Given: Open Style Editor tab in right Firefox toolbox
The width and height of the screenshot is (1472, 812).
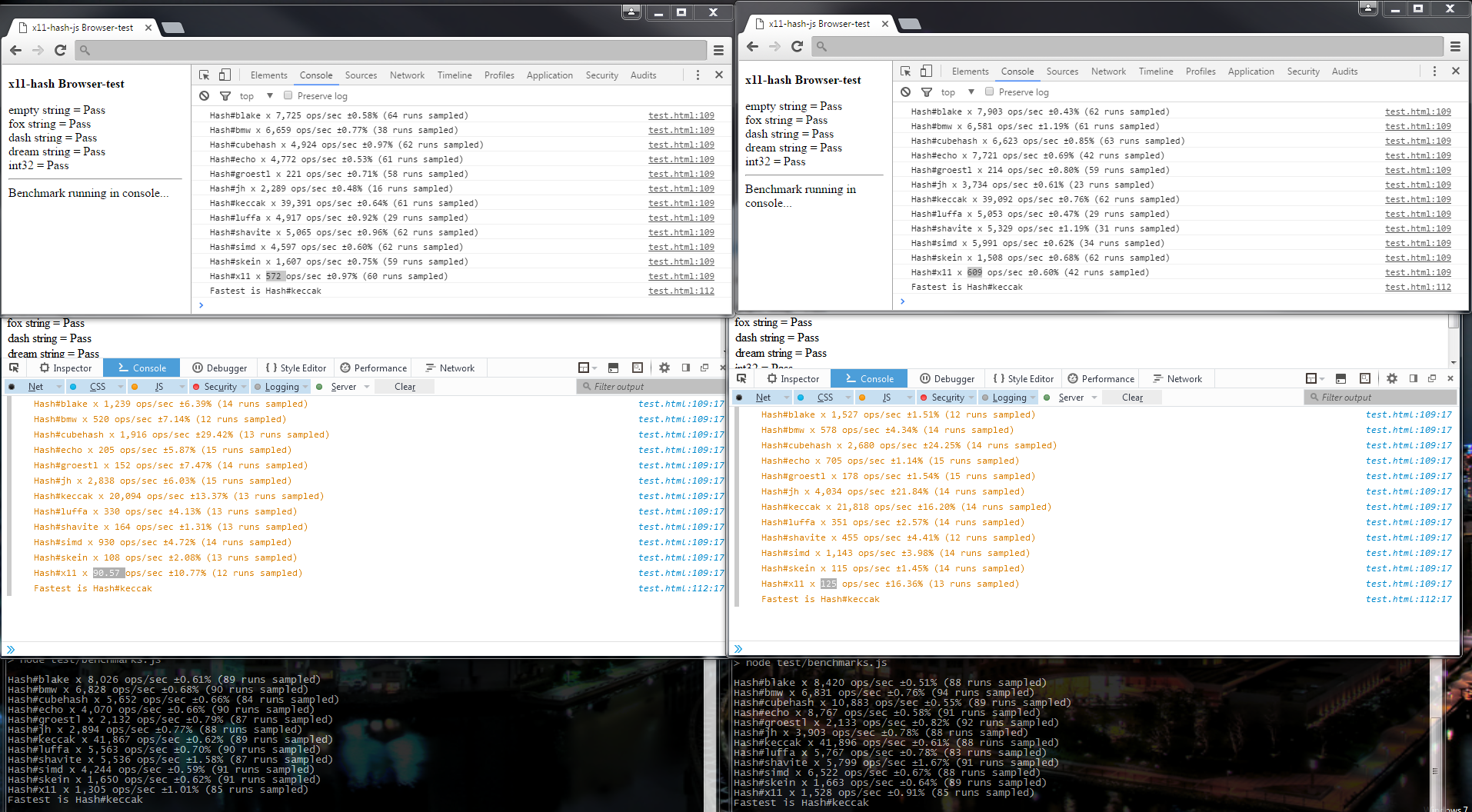Looking at the screenshot, I should point(1024,379).
